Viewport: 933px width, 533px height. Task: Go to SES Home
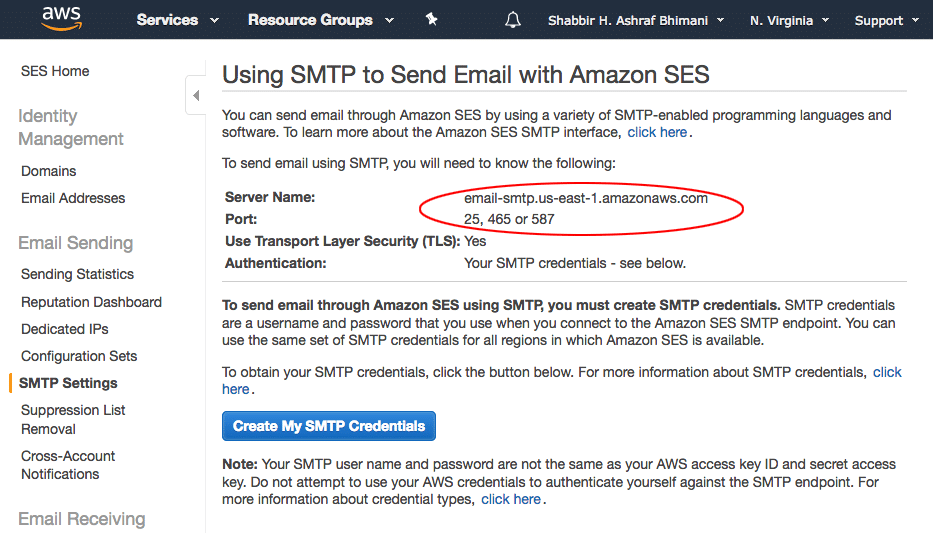pos(55,71)
